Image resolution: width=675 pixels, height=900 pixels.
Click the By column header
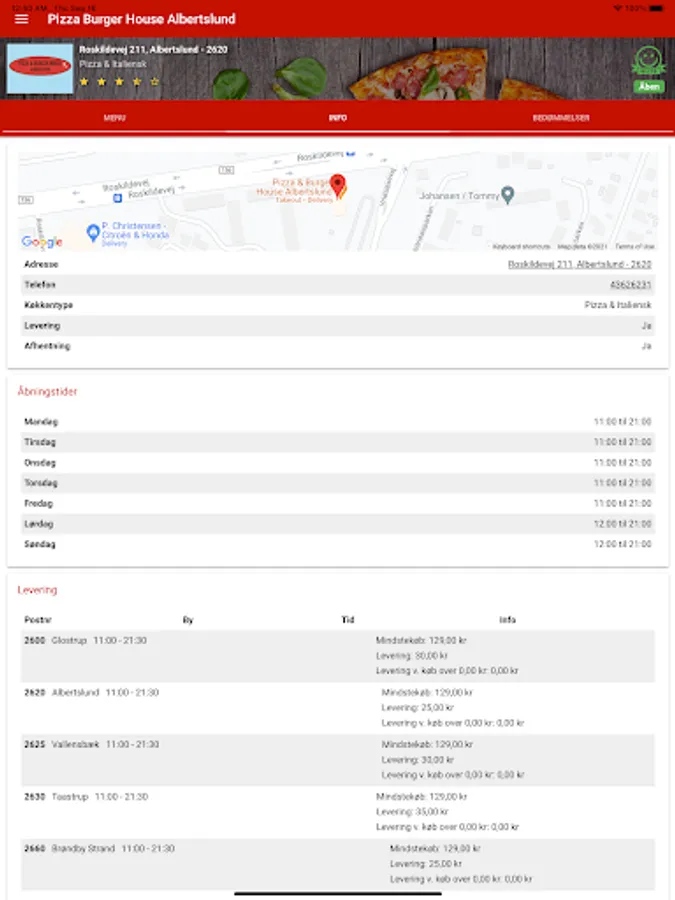point(188,620)
